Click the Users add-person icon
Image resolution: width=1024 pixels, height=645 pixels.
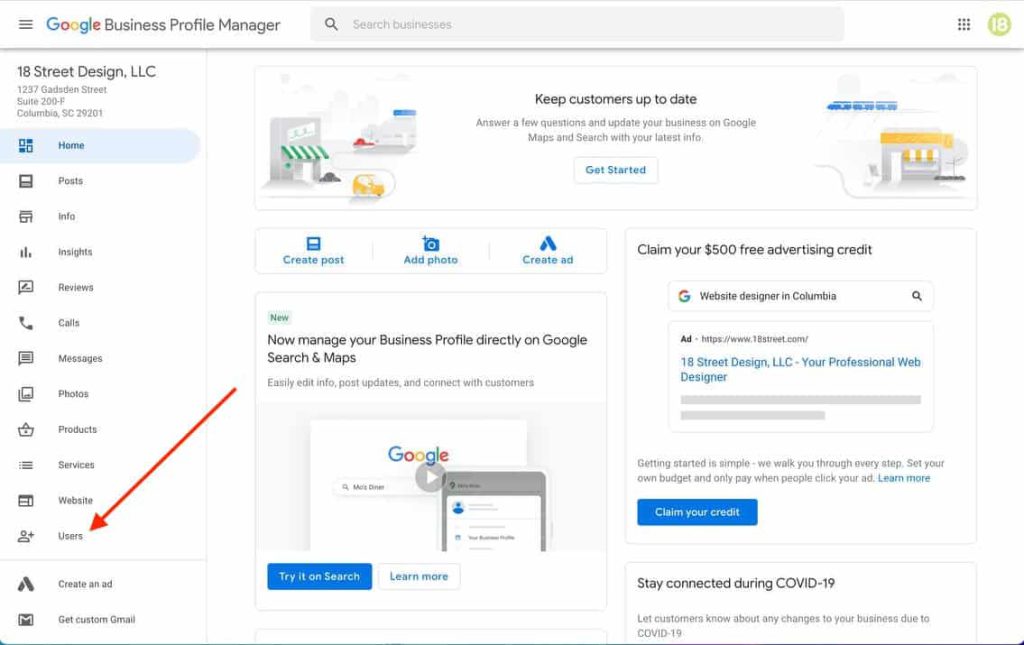[x=25, y=536]
